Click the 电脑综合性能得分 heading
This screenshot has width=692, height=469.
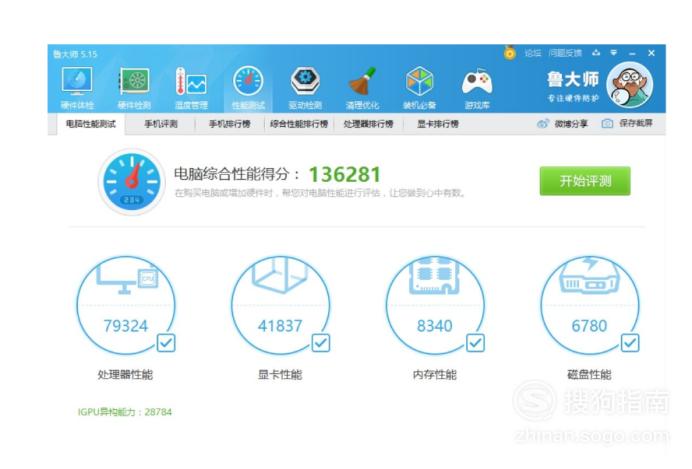(232, 174)
